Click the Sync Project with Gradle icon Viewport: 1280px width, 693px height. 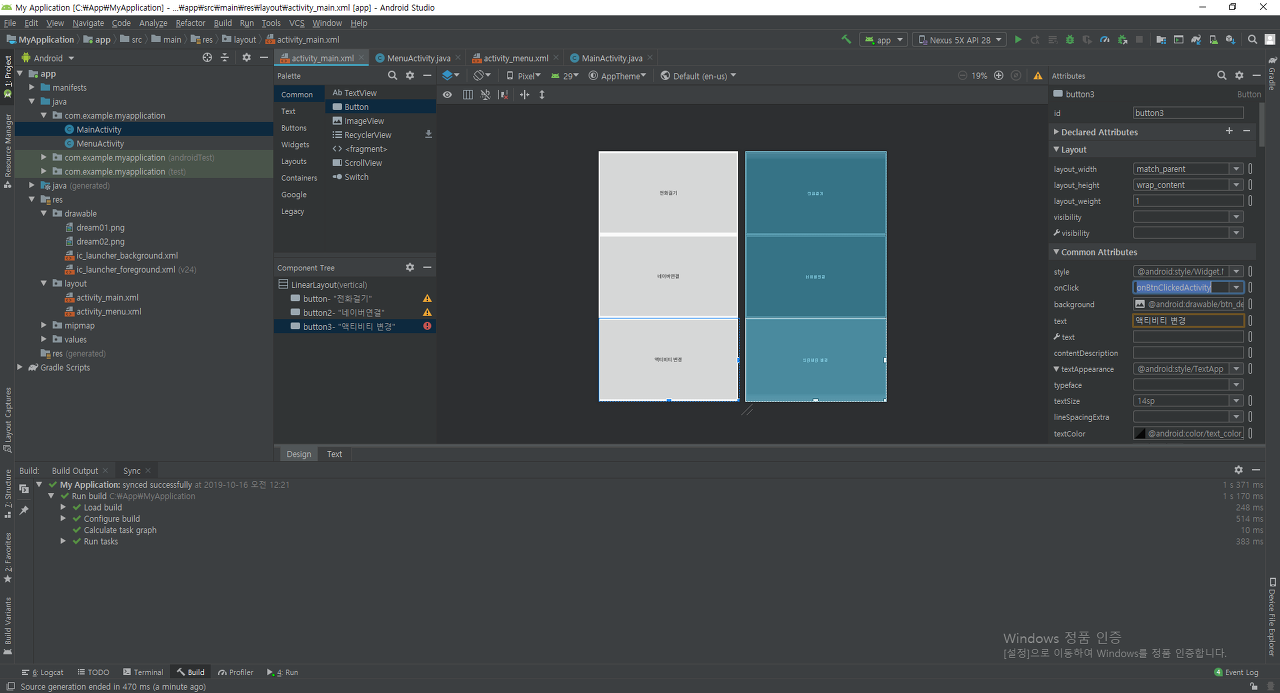coord(1196,40)
